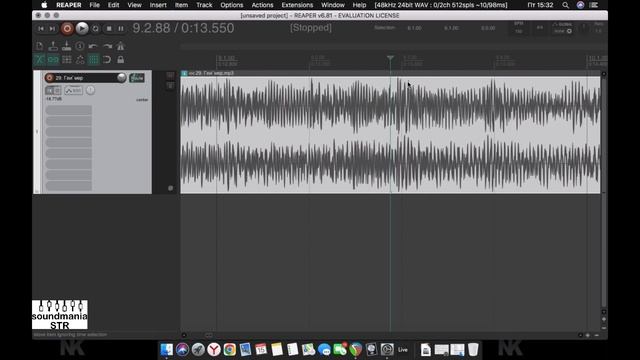Toggle snap toolbar icon
The height and width of the screenshot is (360, 640).
tap(107, 60)
